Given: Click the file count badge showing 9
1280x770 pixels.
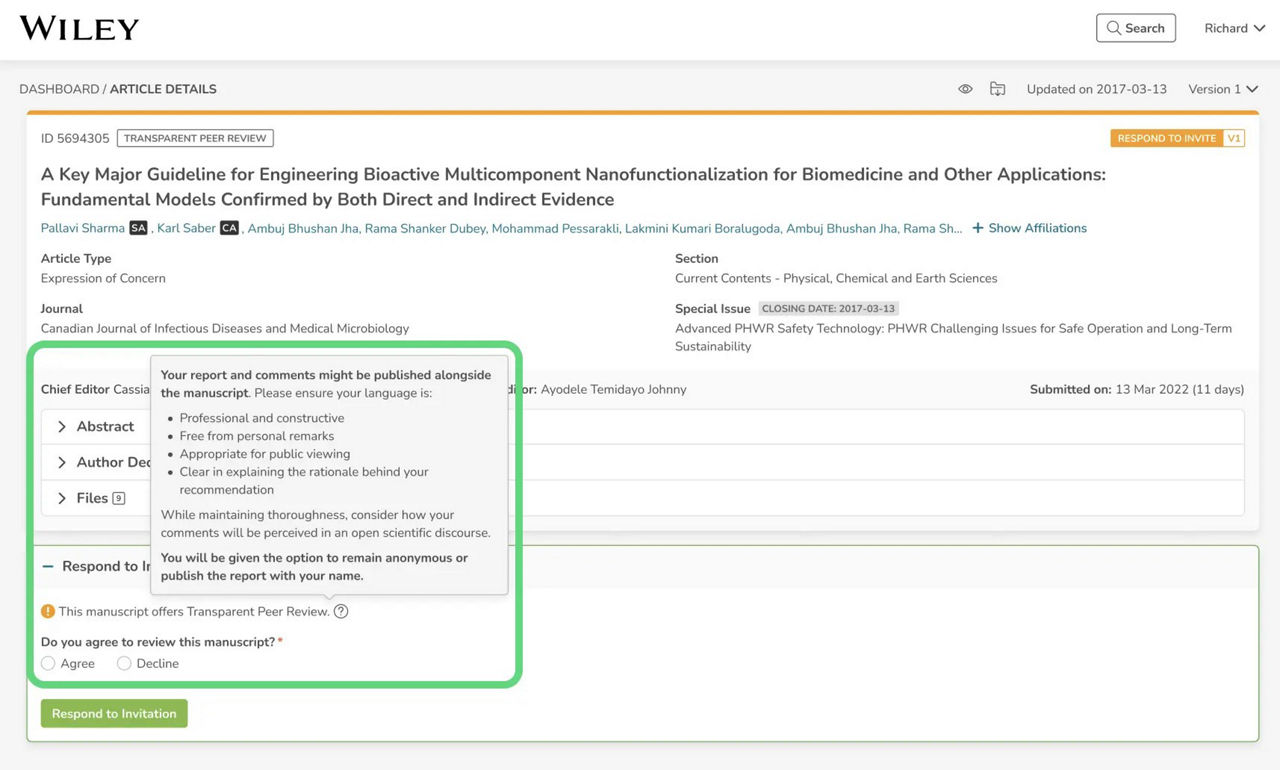Looking at the screenshot, I should tap(119, 498).
